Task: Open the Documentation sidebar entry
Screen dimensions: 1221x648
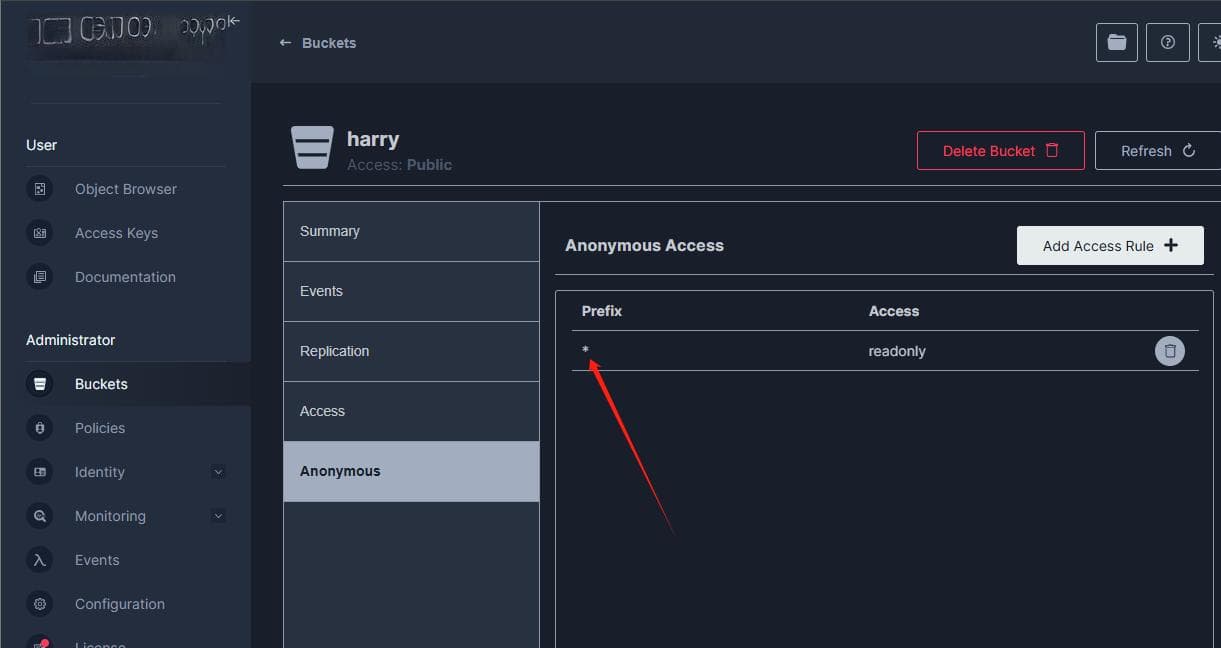Action: (125, 277)
